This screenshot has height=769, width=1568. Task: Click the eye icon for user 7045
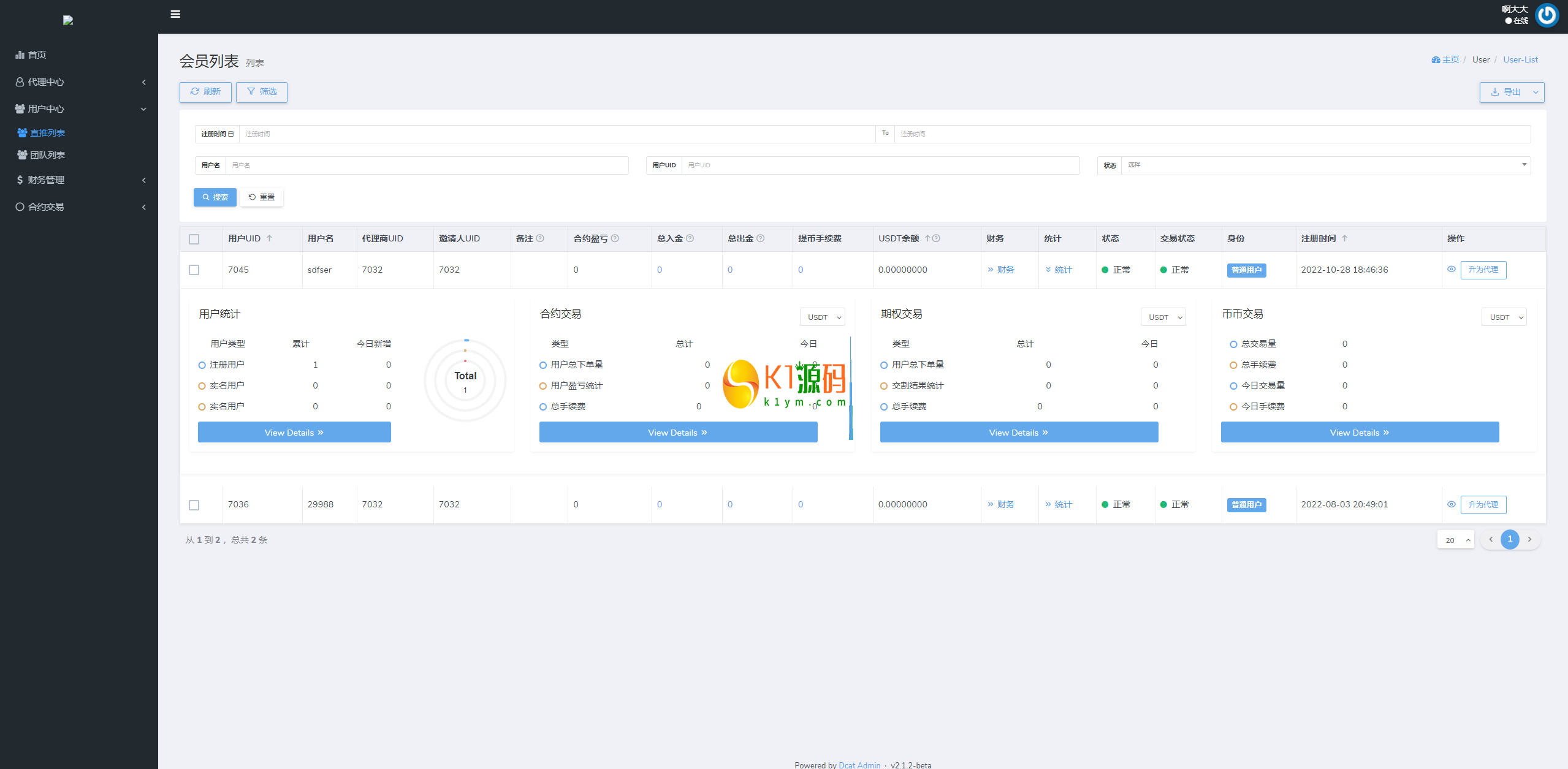click(x=1451, y=270)
